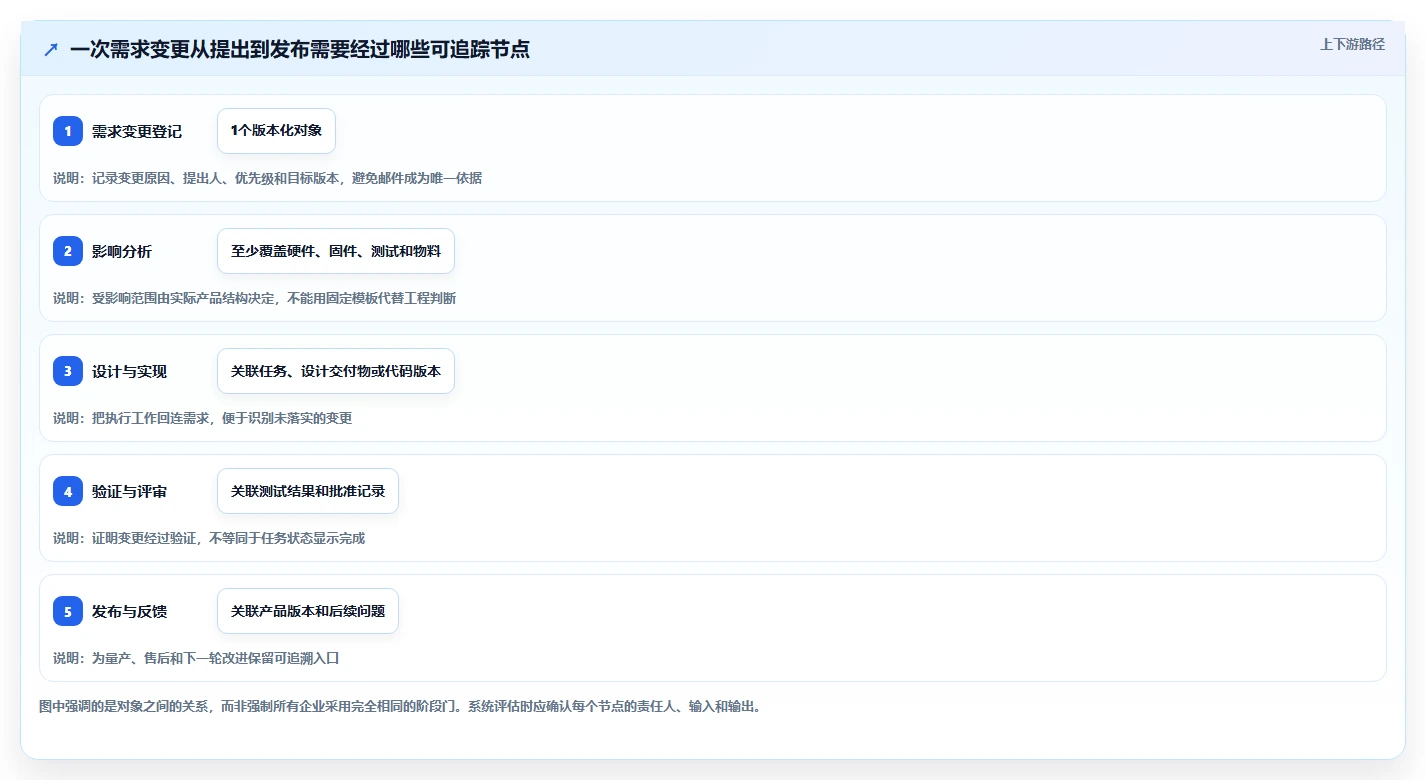Click the '设计与实现' step title
This screenshot has height=780, width=1426.
[x=129, y=371]
